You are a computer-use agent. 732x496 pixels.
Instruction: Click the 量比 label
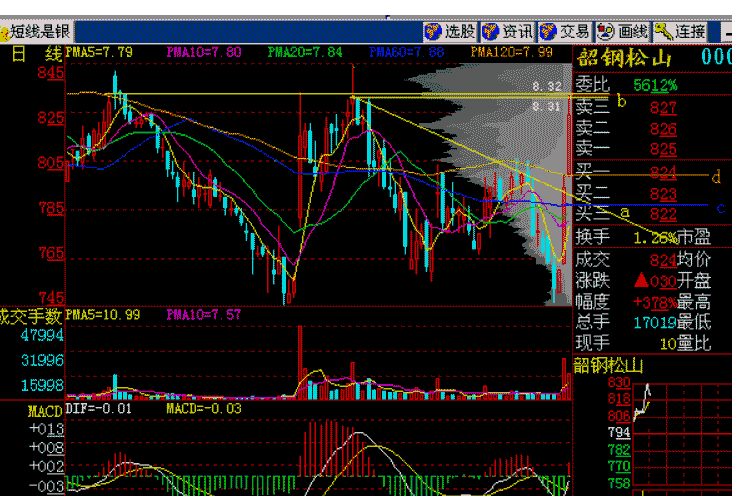tap(694, 344)
